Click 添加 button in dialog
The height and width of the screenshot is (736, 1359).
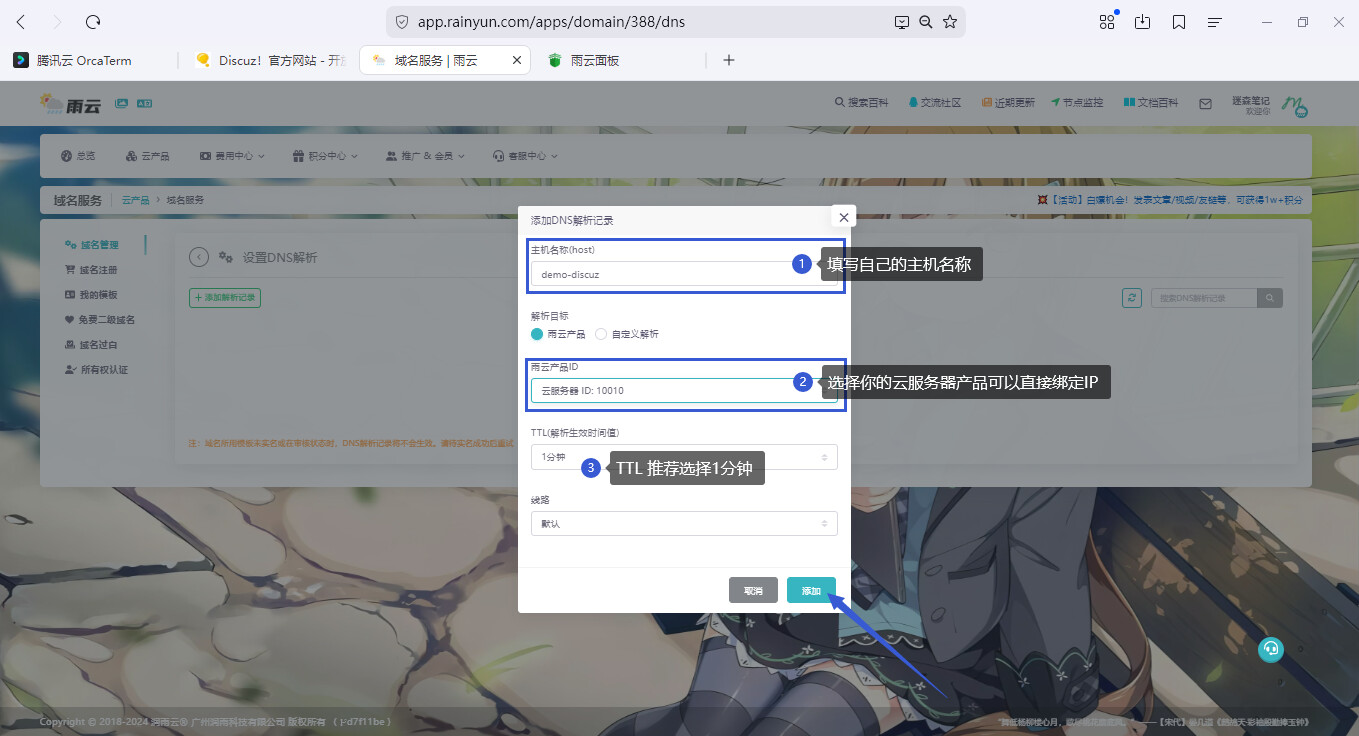coord(811,590)
